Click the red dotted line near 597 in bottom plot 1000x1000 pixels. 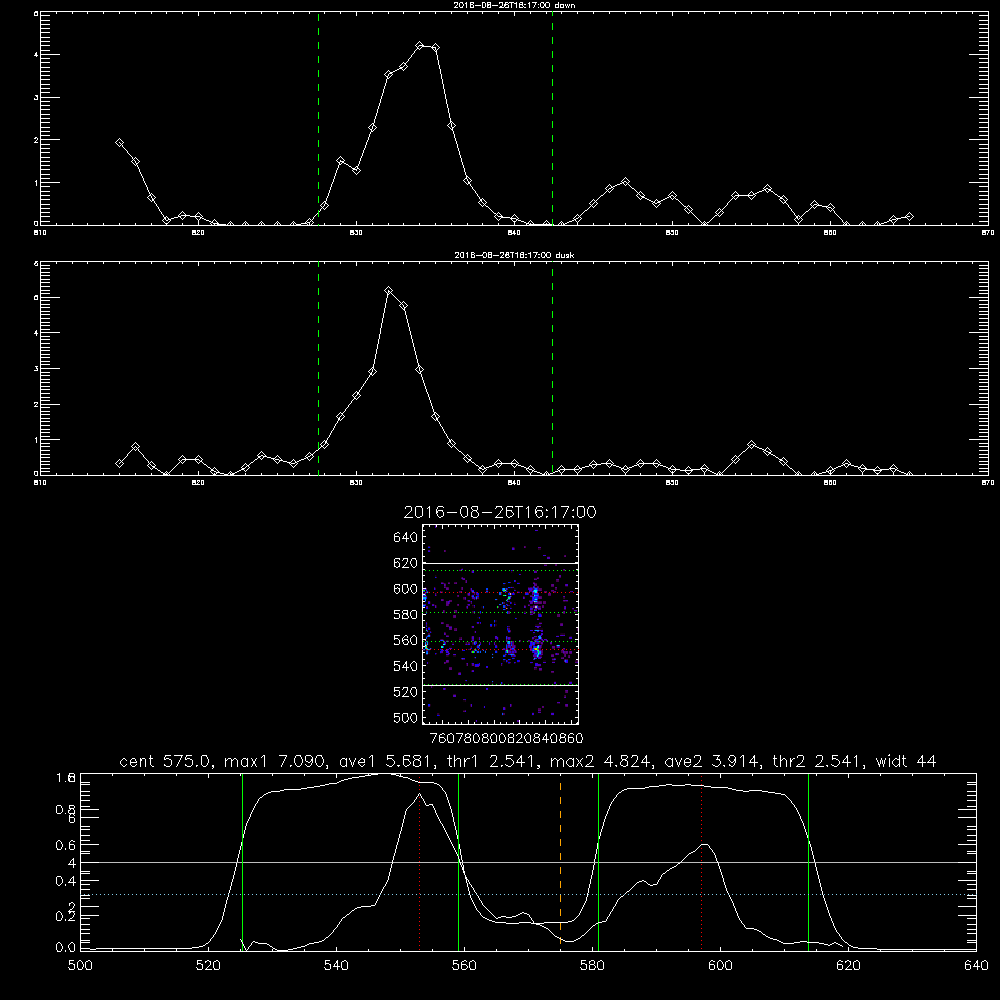pyautogui.click(x=702, y=861)
